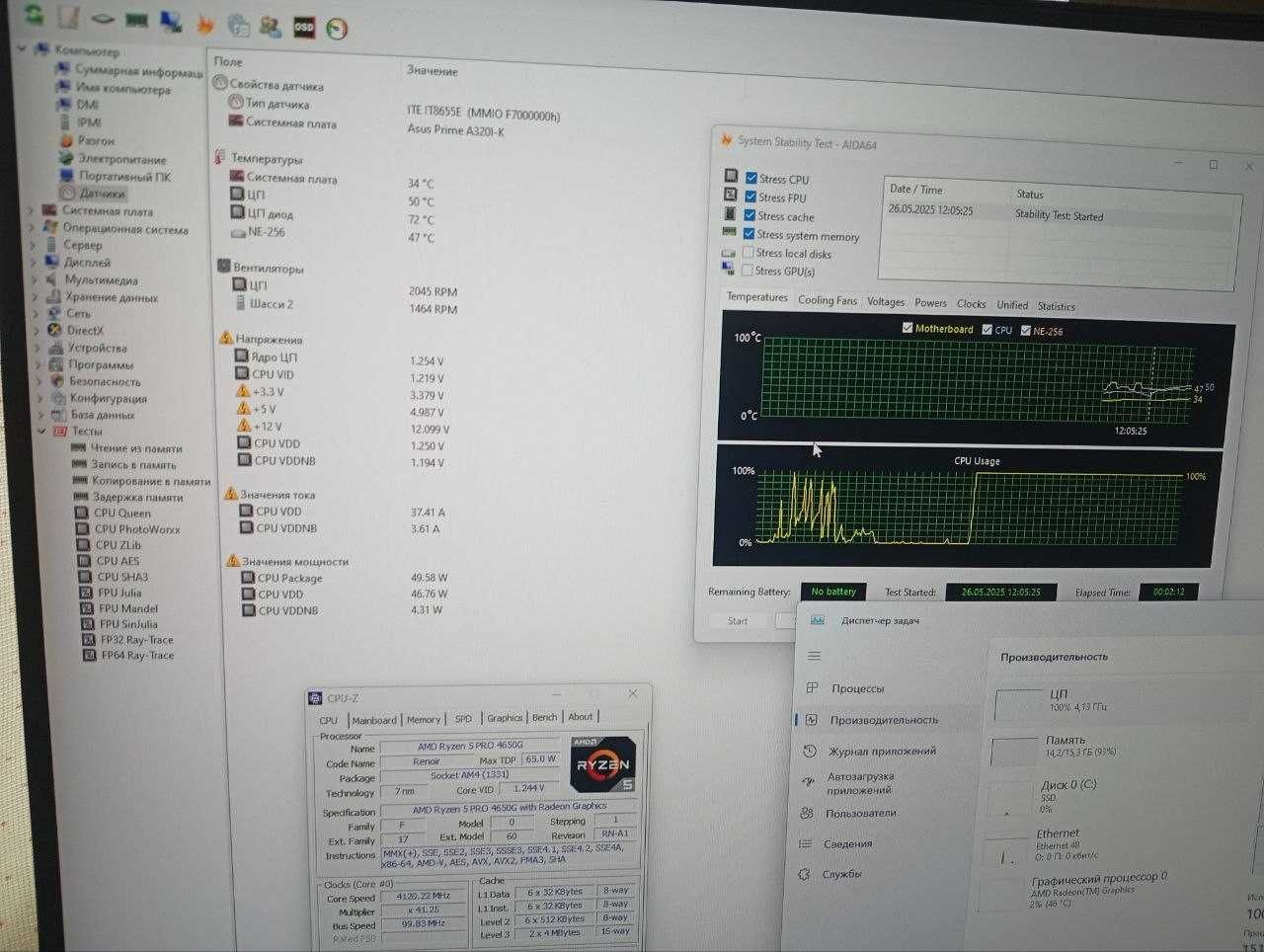1264x952 pixels.
Task: Open Автозагрузка приложений in Task Manager
Action: 860,783
